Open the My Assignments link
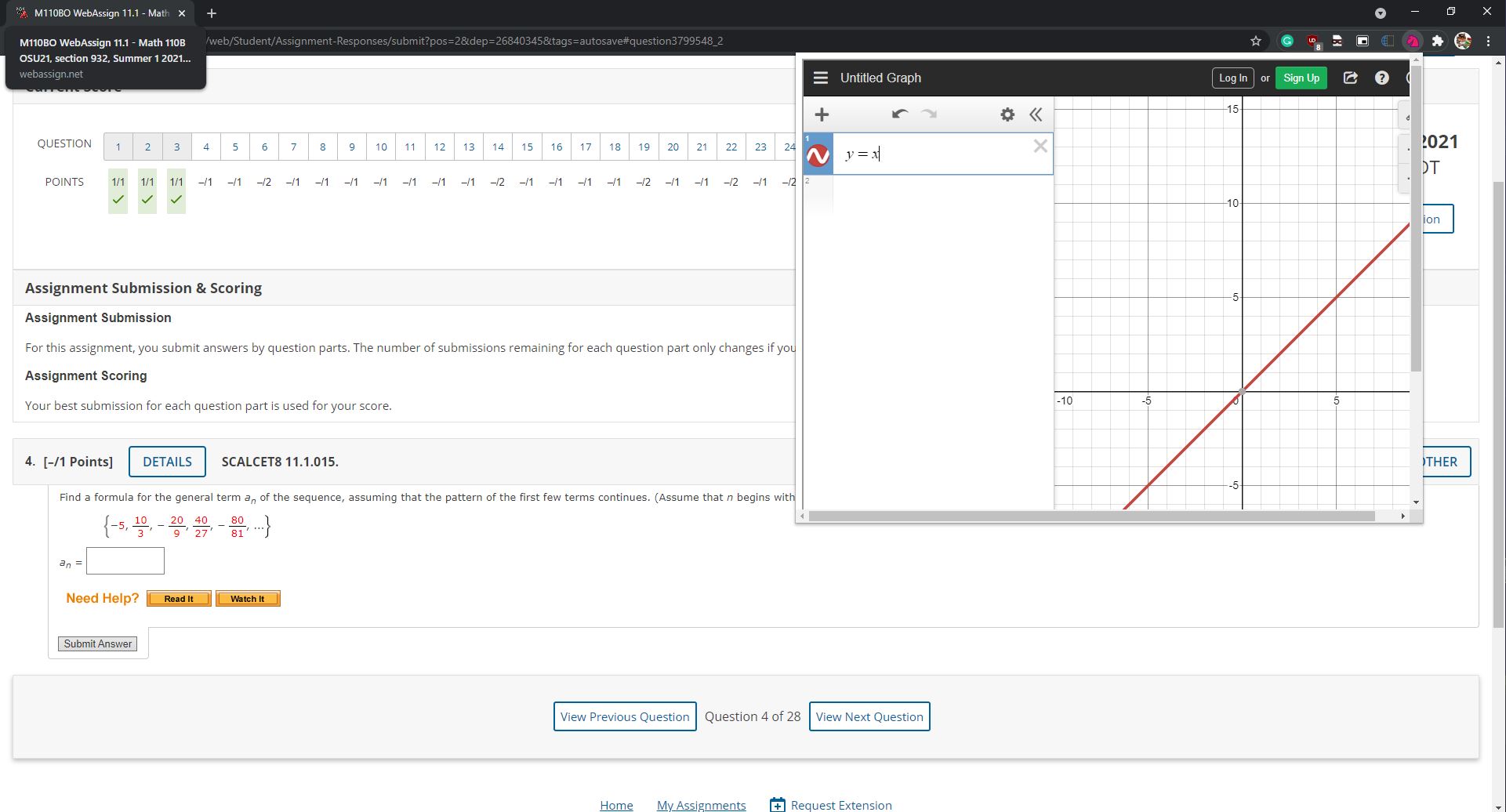This screenshot has height=812, width=1506. click(701, 804)
